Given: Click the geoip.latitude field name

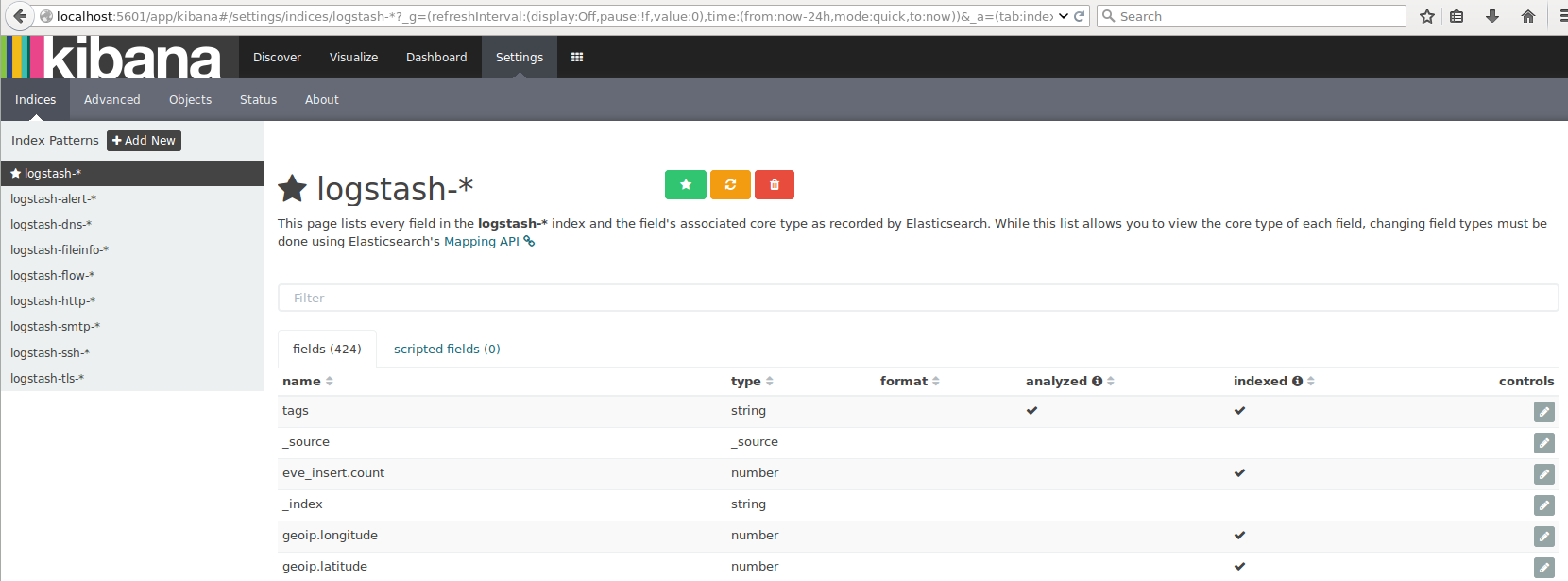Looking at the screenshot, I should [x=325, y=567].
